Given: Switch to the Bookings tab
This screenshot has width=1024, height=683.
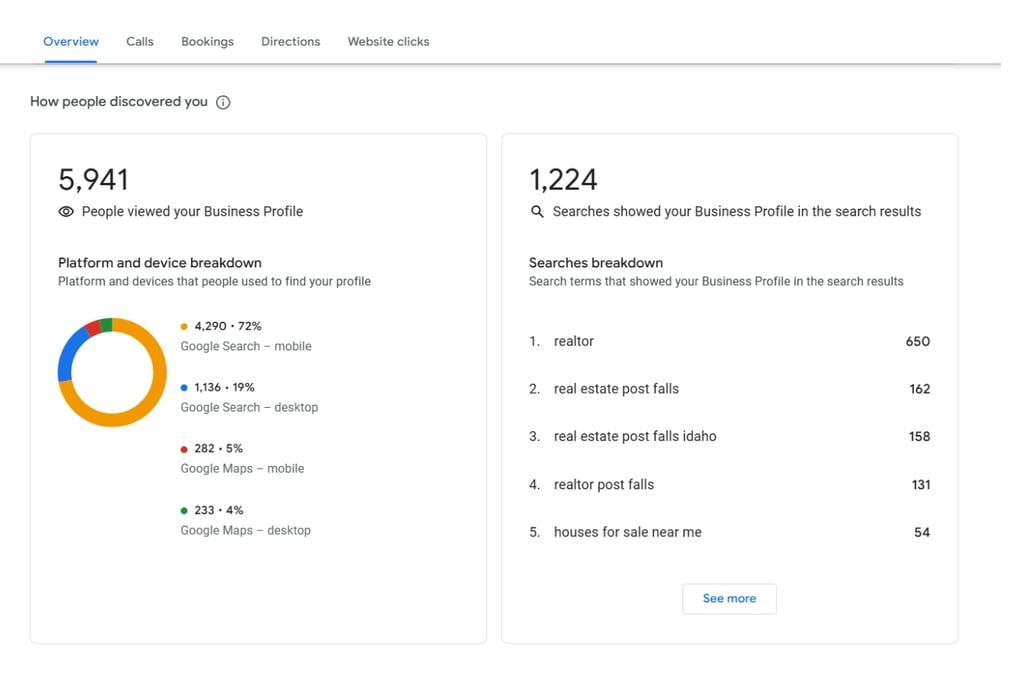Looking at the screenshot, I should (x=207, y=42).
